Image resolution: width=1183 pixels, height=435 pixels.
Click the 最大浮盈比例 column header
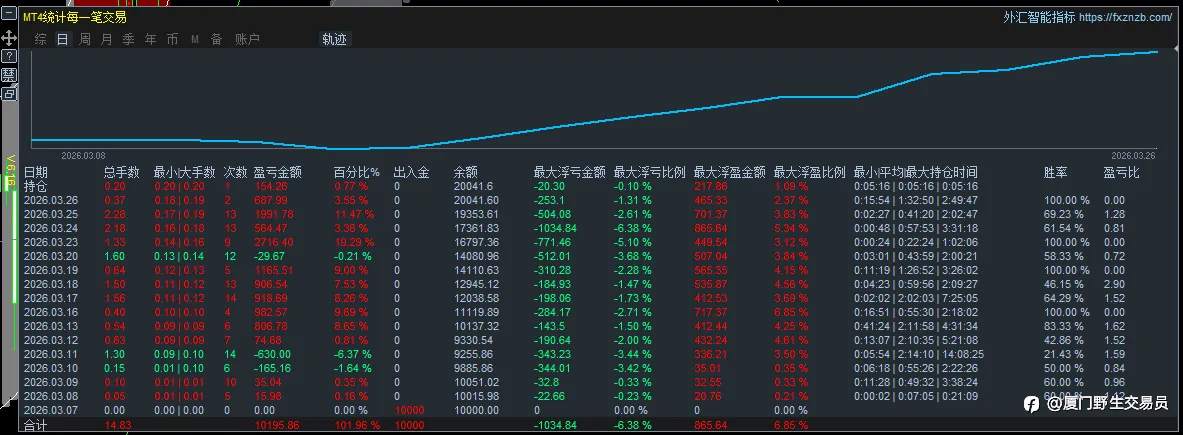(810, 173)
